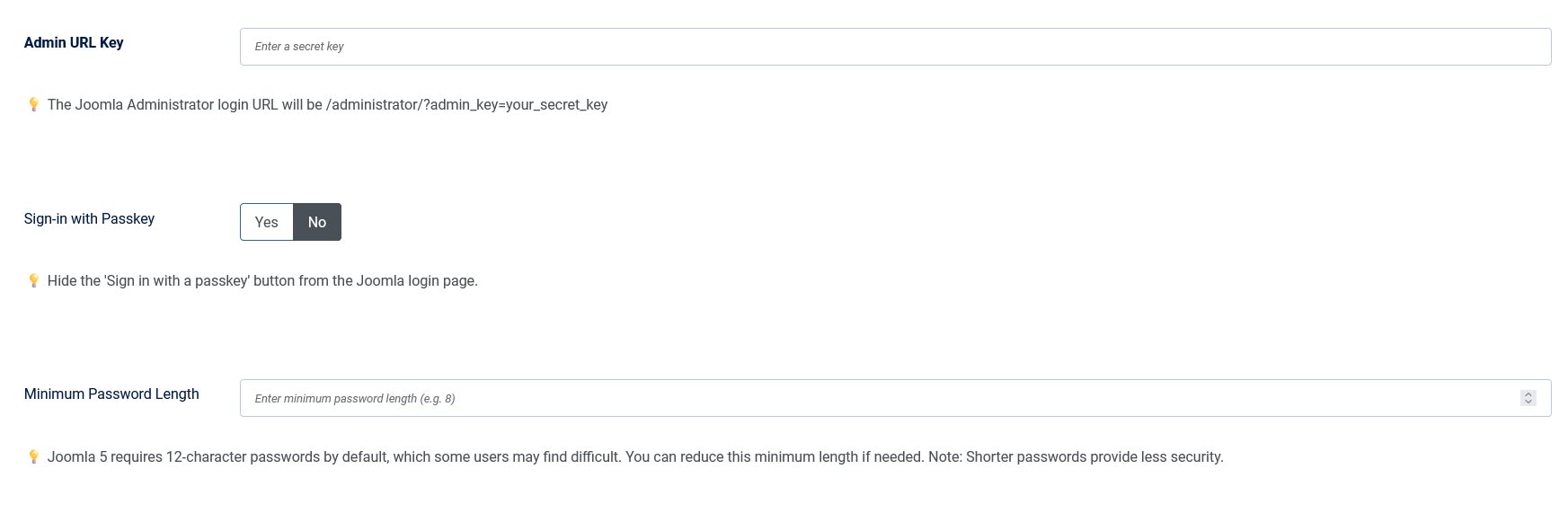Select No for Sign-in with Passkey
Image resolution: width=1568 pixels, height=522 pixels.
317,222
